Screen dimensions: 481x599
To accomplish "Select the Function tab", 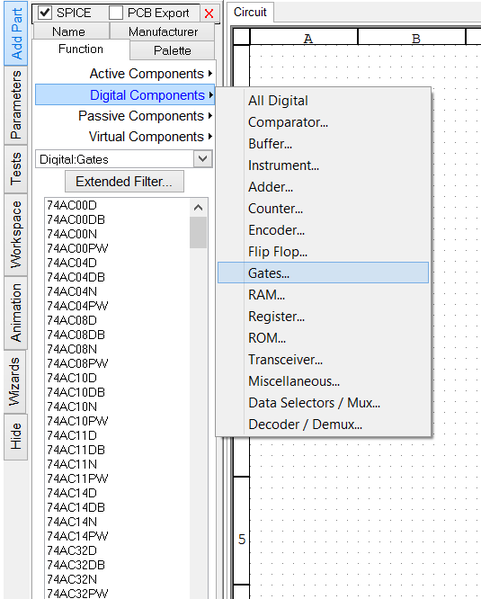I will (x=81, y=49).
